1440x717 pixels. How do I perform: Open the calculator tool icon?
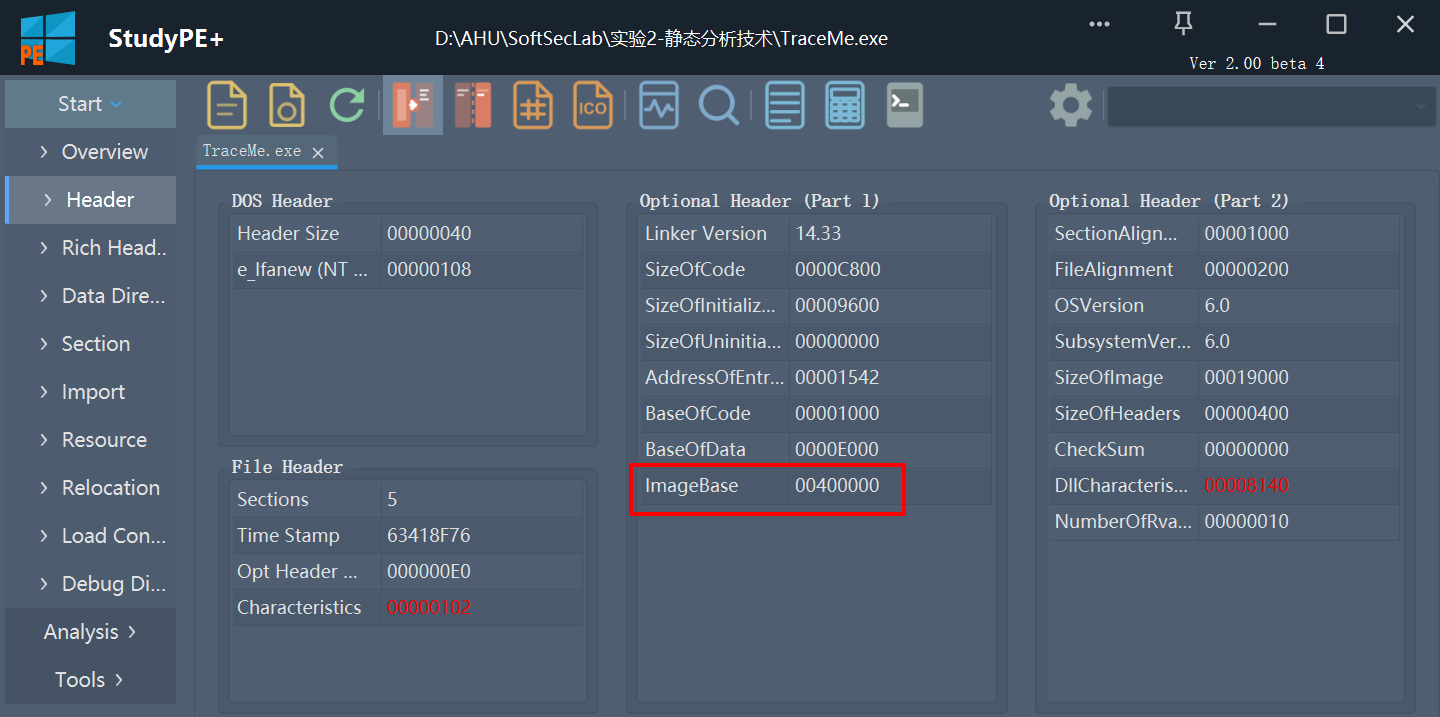point(845,105)
